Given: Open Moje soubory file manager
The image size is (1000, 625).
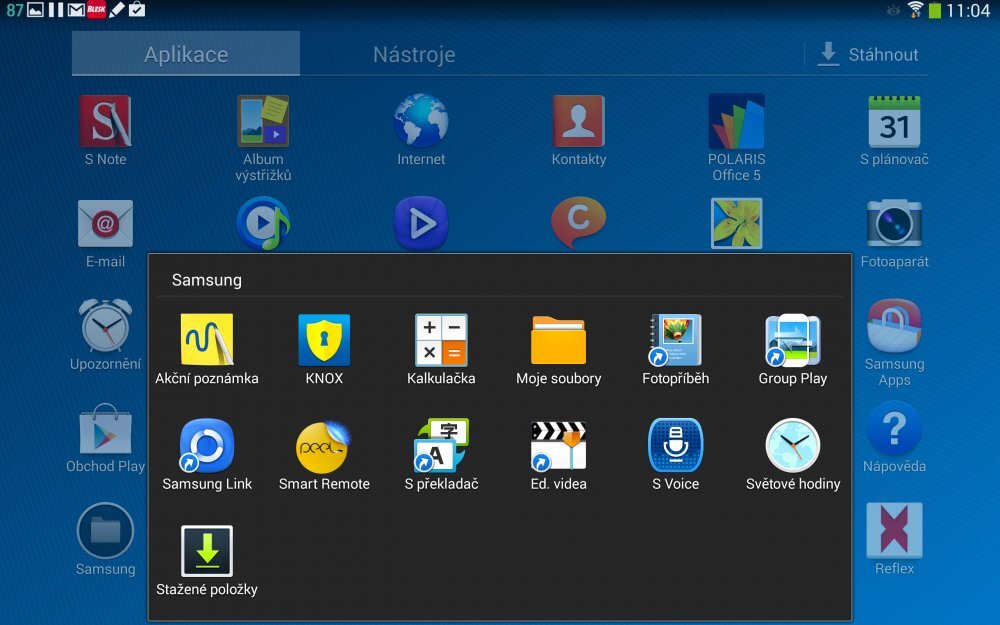Looking at the screenshot, I should 558,340.
